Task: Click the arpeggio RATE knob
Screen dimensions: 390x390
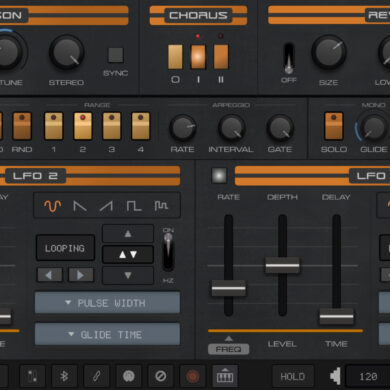Action: (183, 128)
